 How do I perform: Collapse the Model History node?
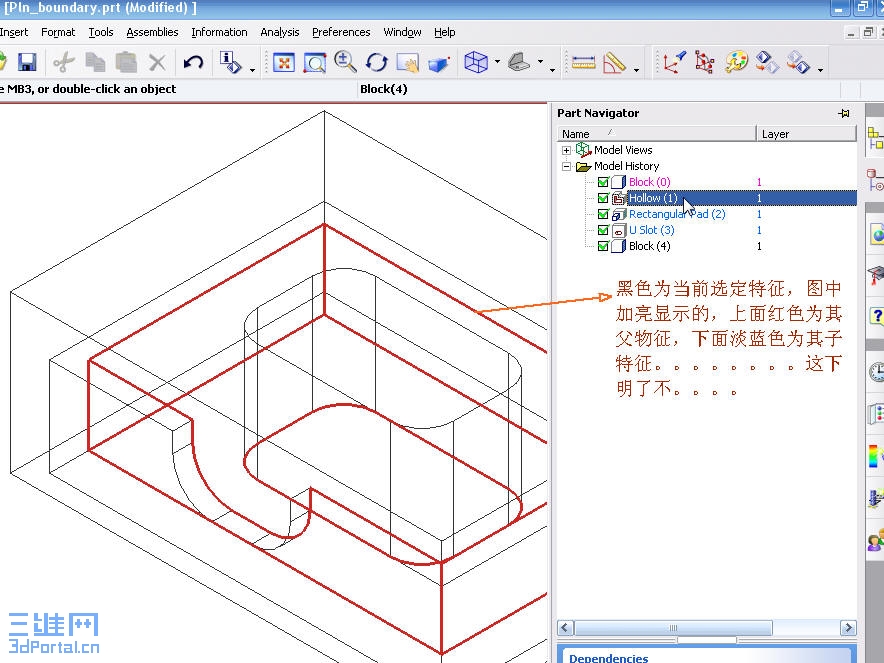pos(566,166)
